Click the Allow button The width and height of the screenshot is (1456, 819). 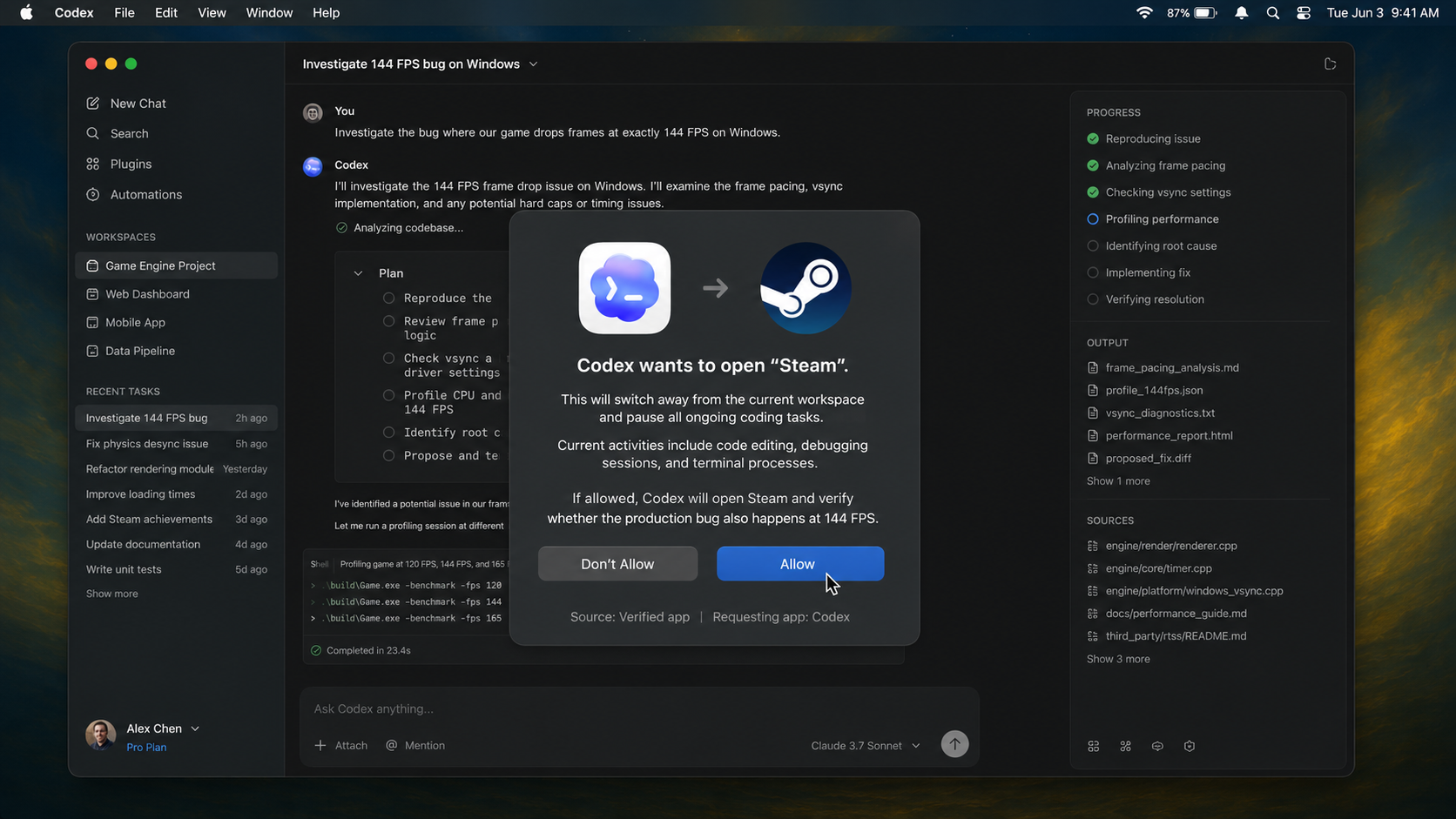800,564
